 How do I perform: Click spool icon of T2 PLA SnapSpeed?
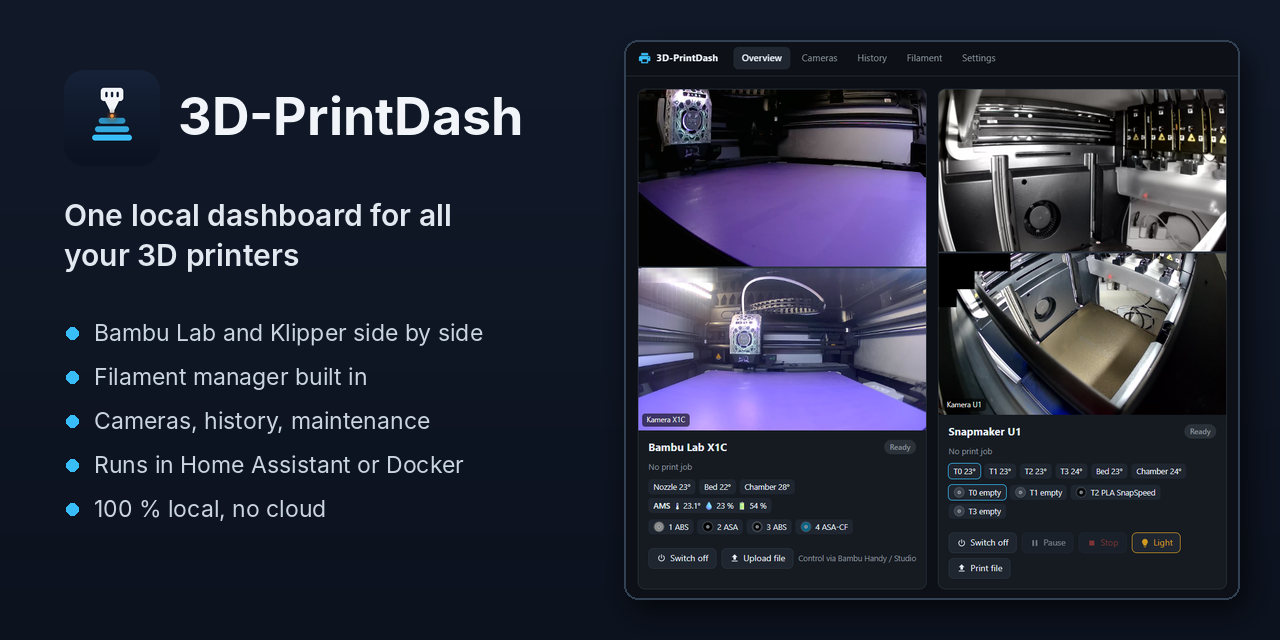(x=1081, y=493)
